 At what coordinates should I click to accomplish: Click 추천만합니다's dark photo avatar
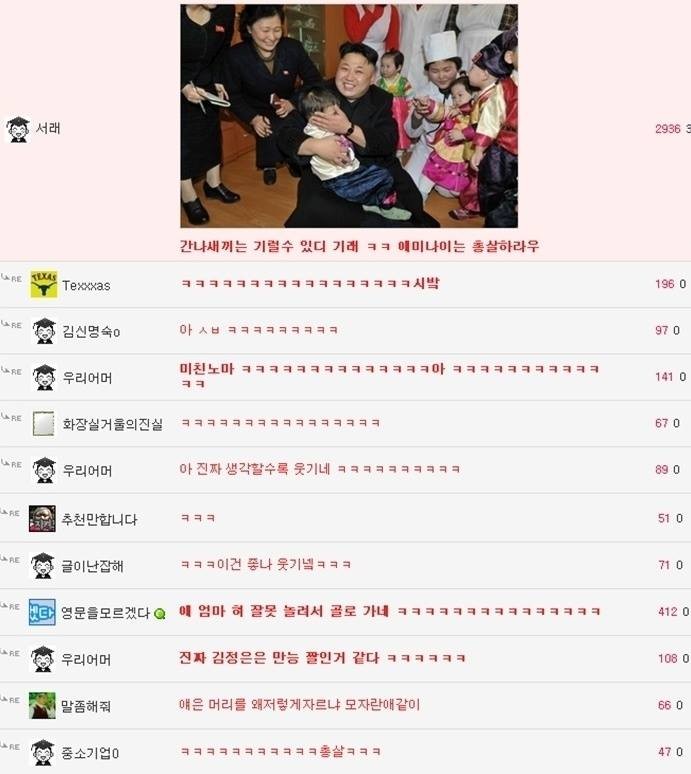(42, 518)
